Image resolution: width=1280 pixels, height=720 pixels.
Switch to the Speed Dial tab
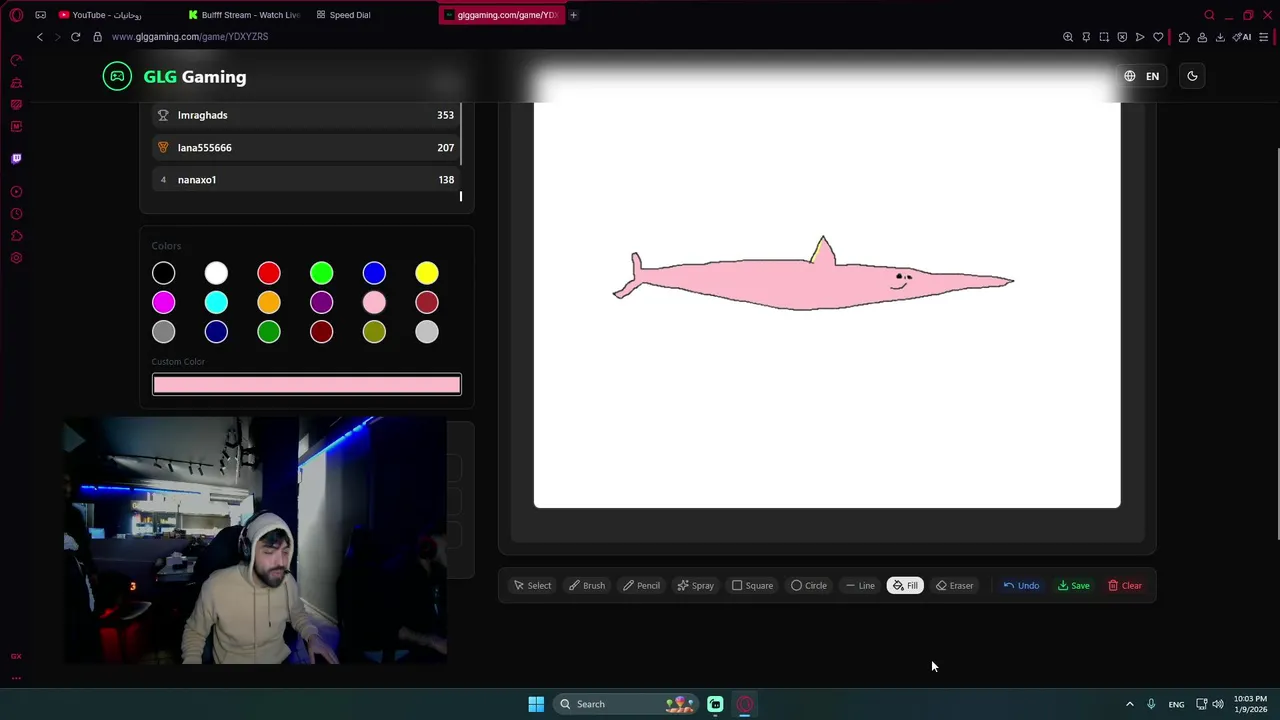click(372, 15)
